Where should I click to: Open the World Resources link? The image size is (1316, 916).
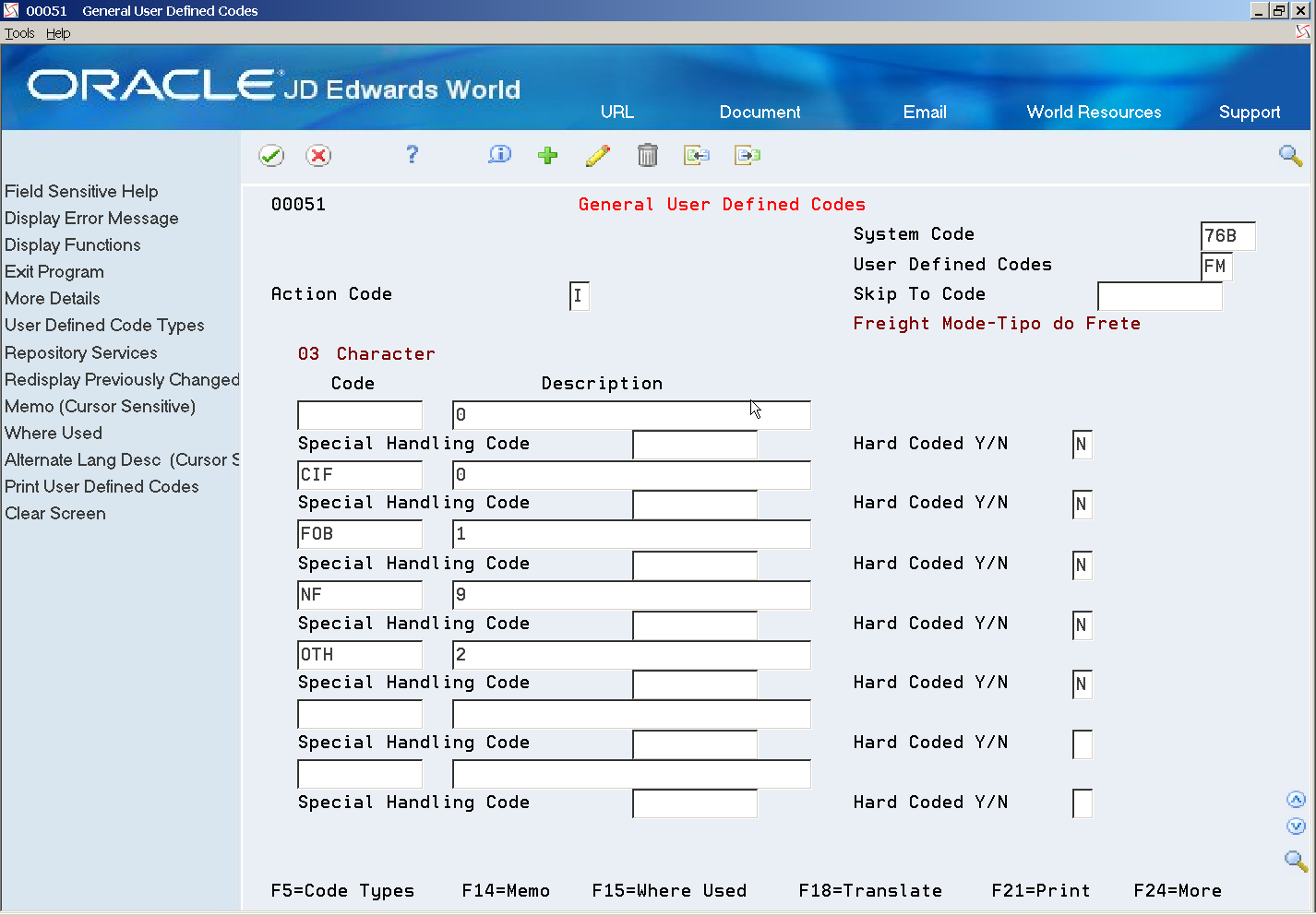[x=1094, y=112]
